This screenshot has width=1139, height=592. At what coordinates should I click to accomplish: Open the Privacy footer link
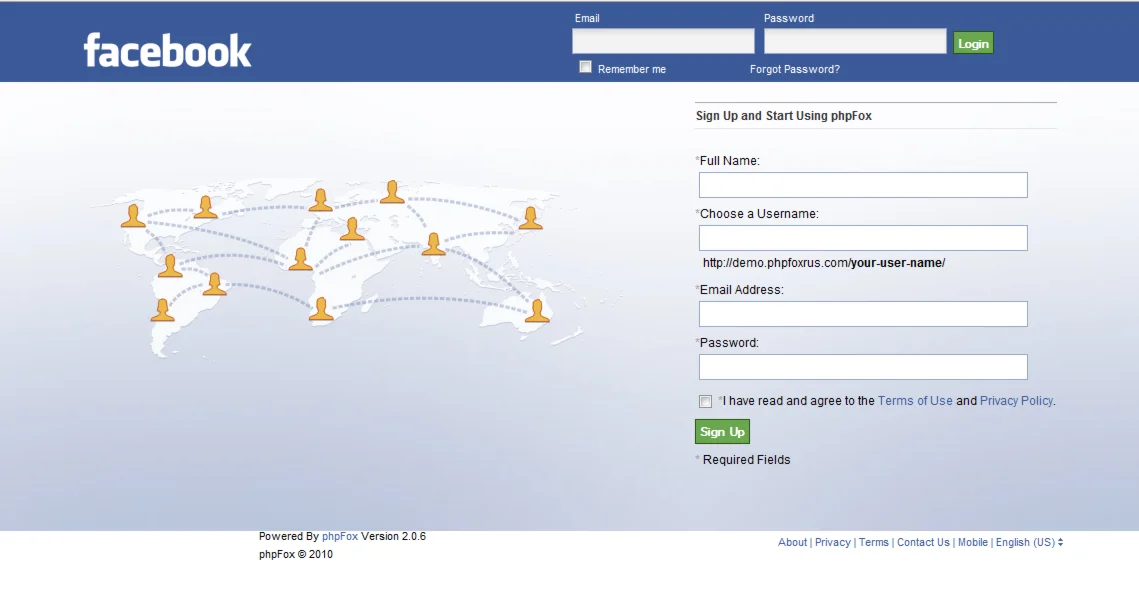(832, 542)
